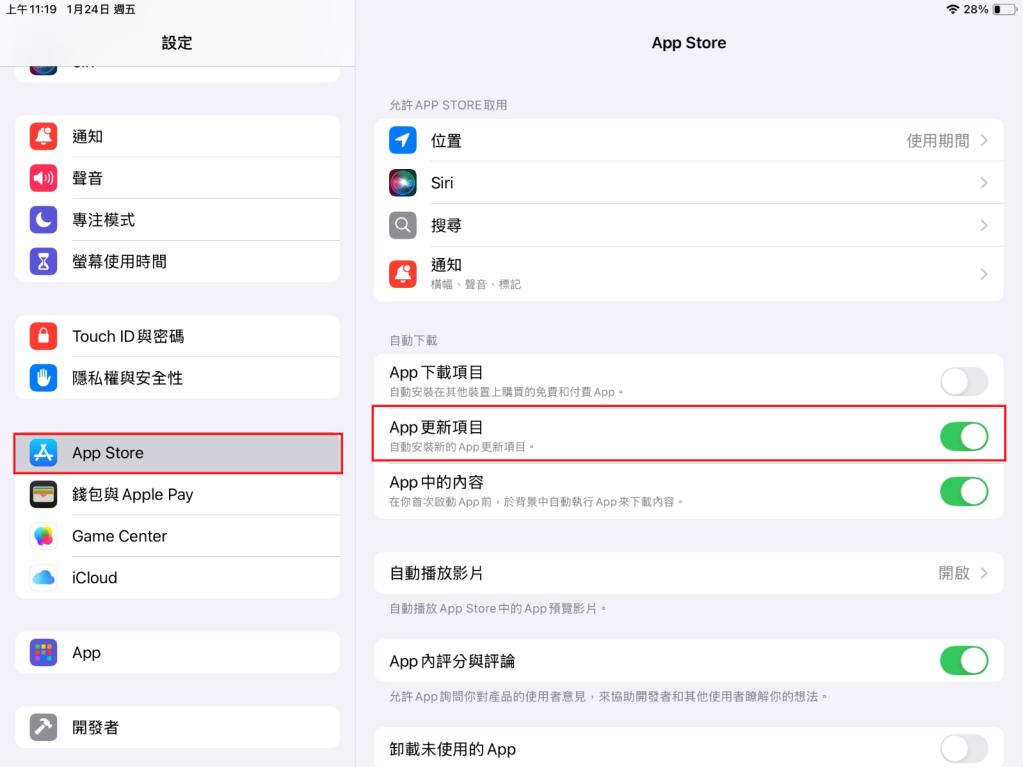Tap the 設定 sidebar title

coord(177,43)
